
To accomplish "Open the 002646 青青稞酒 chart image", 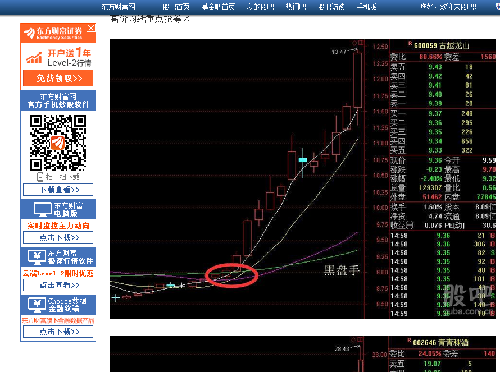I will click(x=303, y=354).
